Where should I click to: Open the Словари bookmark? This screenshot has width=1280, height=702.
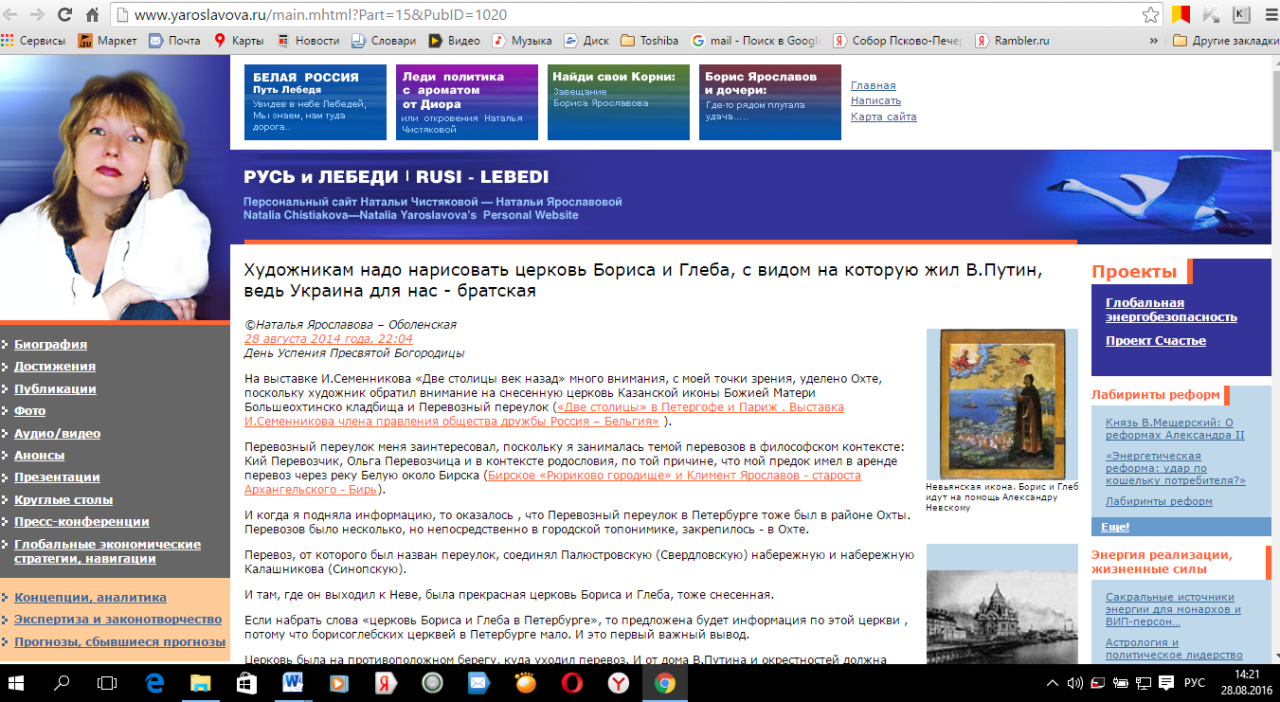click(384, 41)
